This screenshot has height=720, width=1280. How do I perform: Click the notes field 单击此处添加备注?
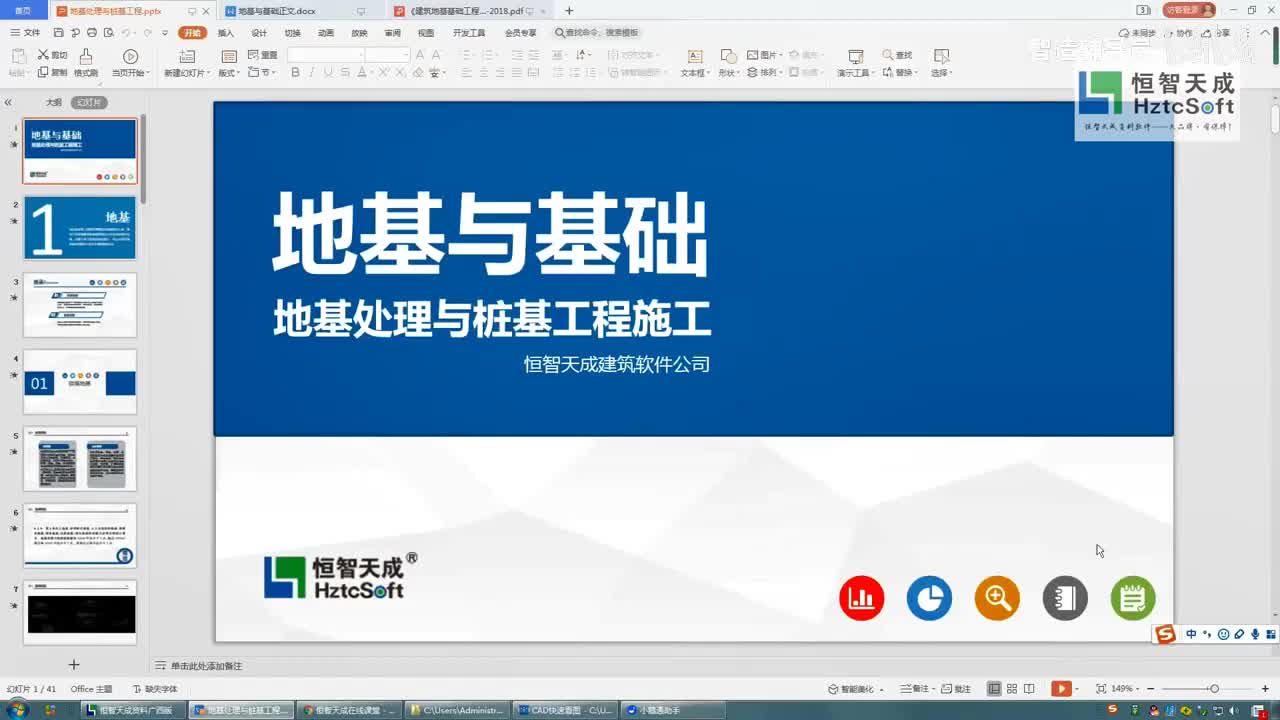tap(206, 666)
